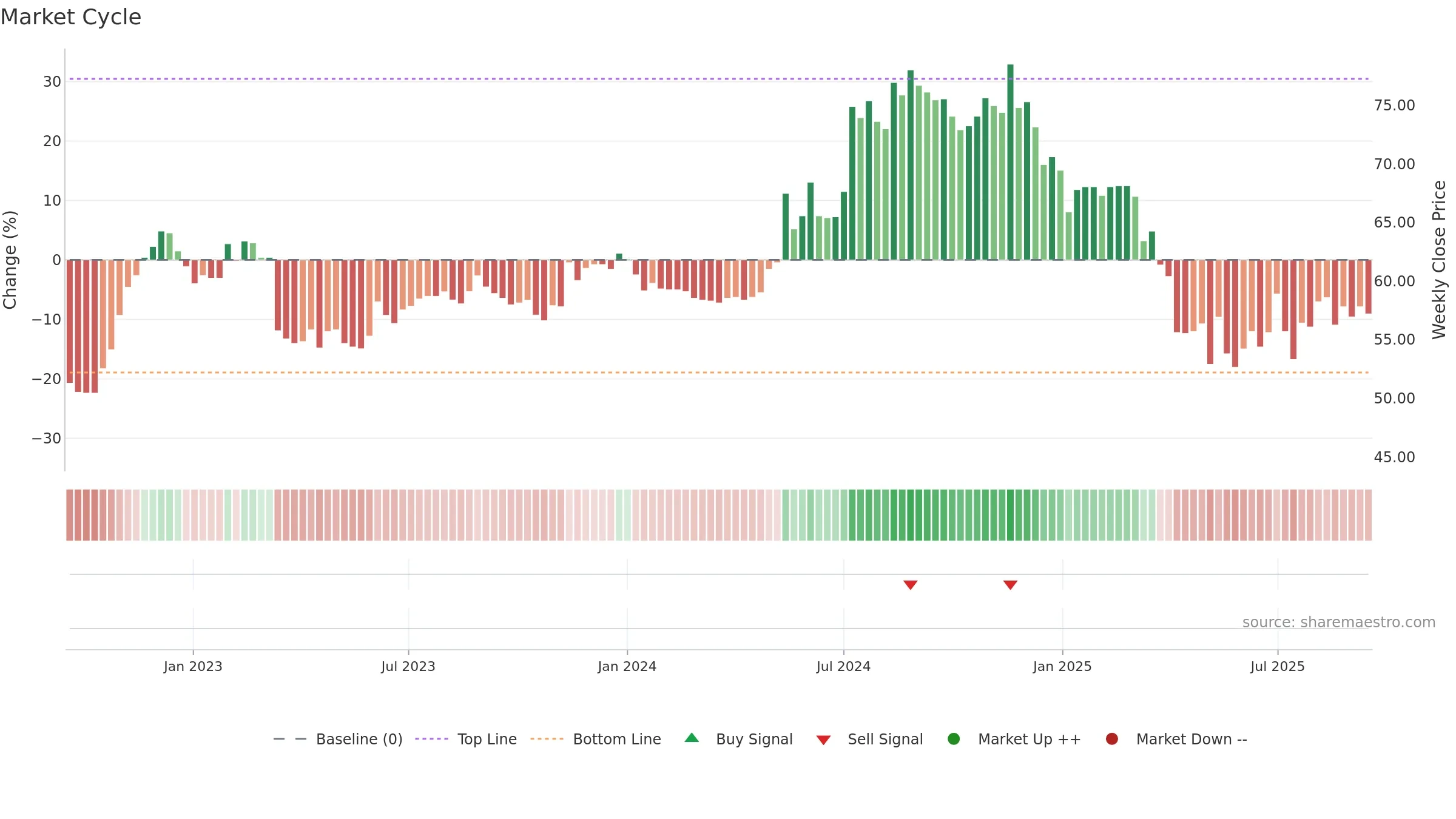Click the Buy Signal green triangle legend icon
This screenshot has height=819, width=1456.
coord(692,738)
